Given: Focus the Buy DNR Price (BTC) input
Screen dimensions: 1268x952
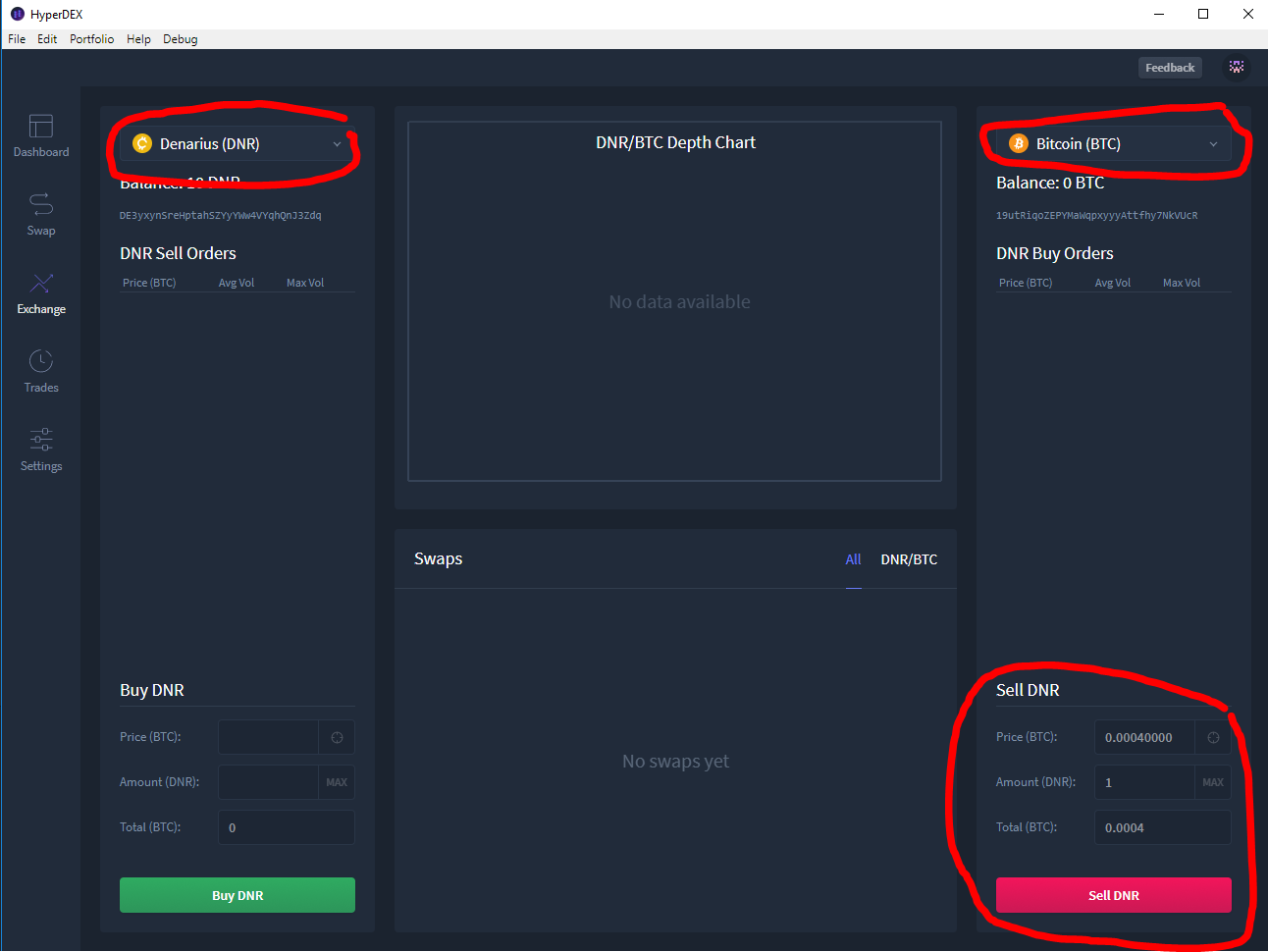Looking at the screenshot, I should pyautogui.click(x=269, y=737).
